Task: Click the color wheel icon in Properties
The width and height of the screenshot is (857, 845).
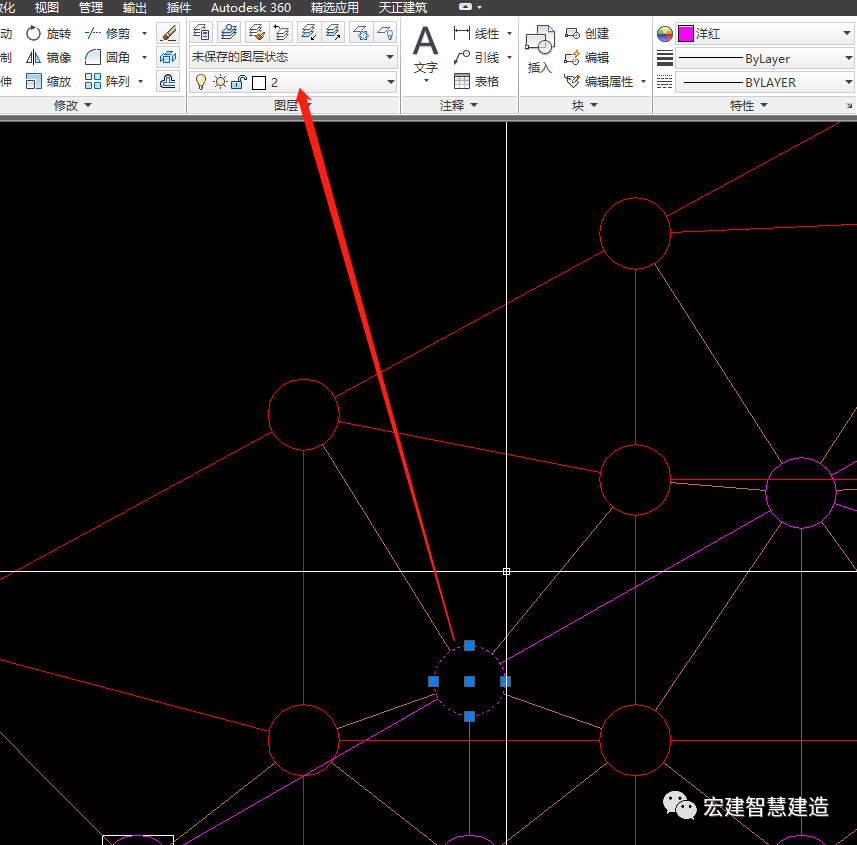Action: [x=665, y=34]
